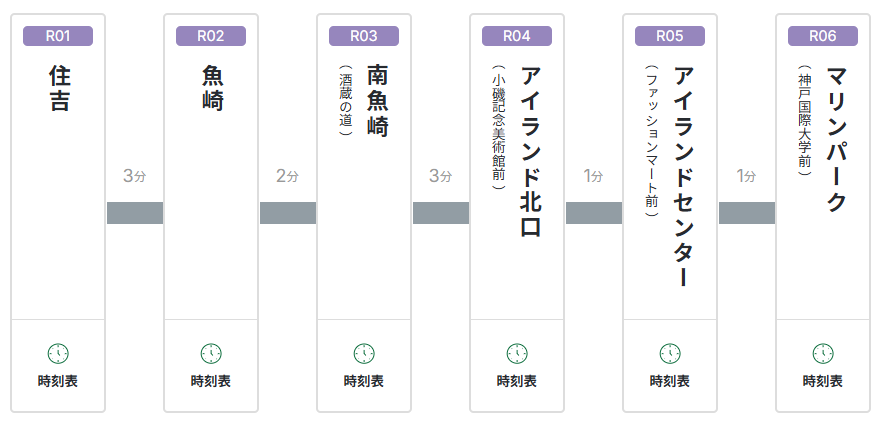Click the clock icon under アイランドセンター
The width and height of the screenshot is (888, 429).
pos(670,353)
